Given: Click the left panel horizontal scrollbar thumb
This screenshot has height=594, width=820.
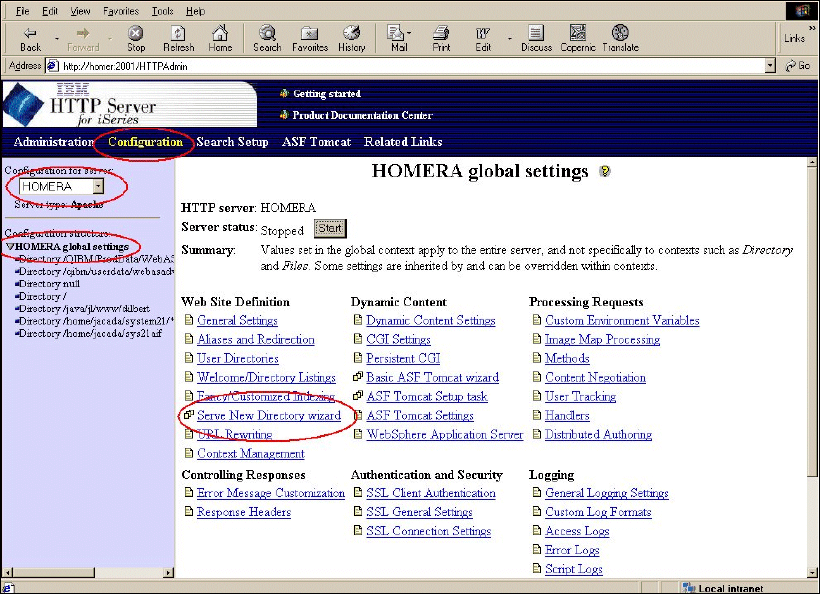Looking at the screenshot, I should (x=54, y=573).
